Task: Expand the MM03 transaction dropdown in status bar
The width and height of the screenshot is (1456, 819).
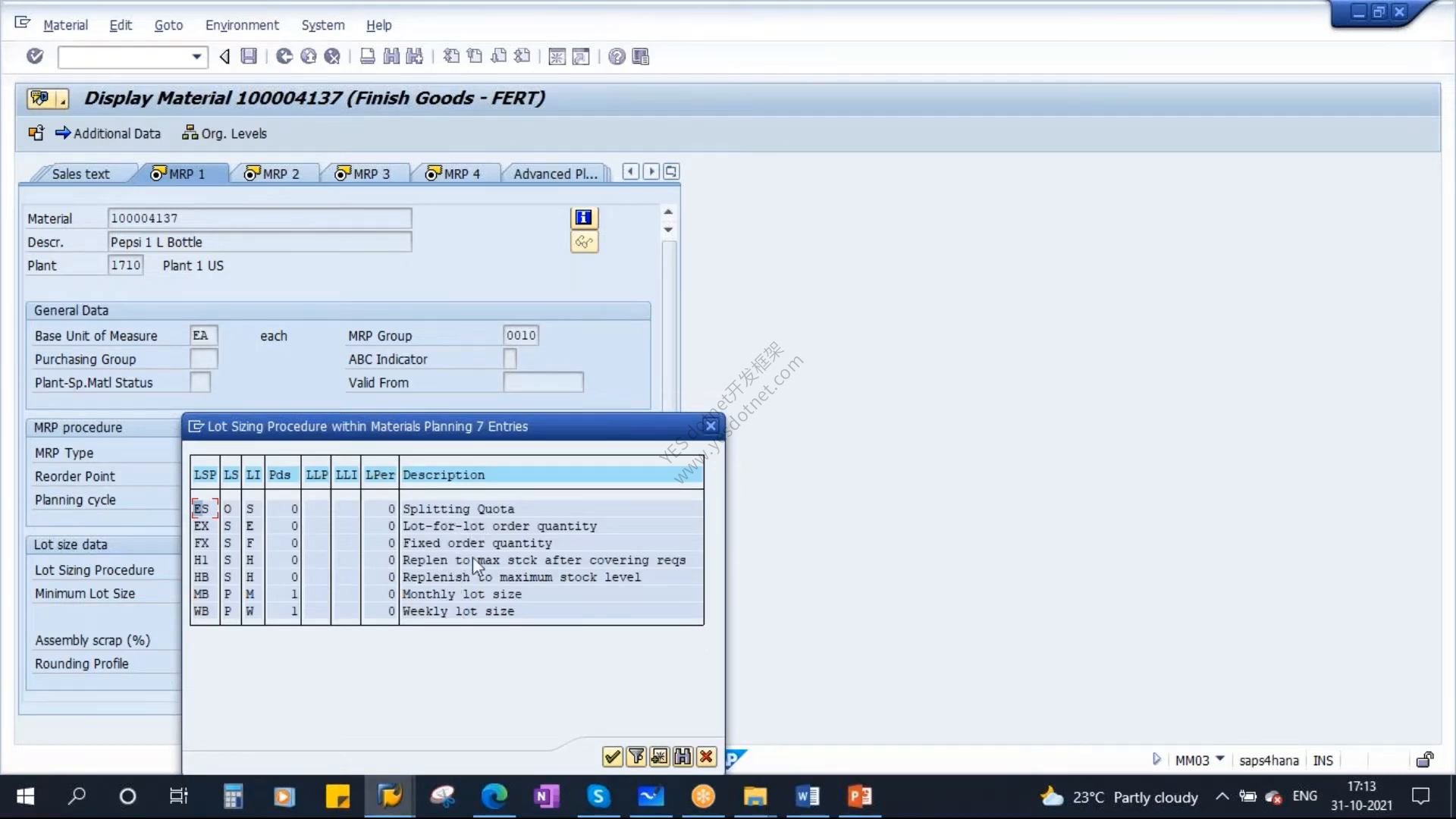Action: (x=1220, y=759)
